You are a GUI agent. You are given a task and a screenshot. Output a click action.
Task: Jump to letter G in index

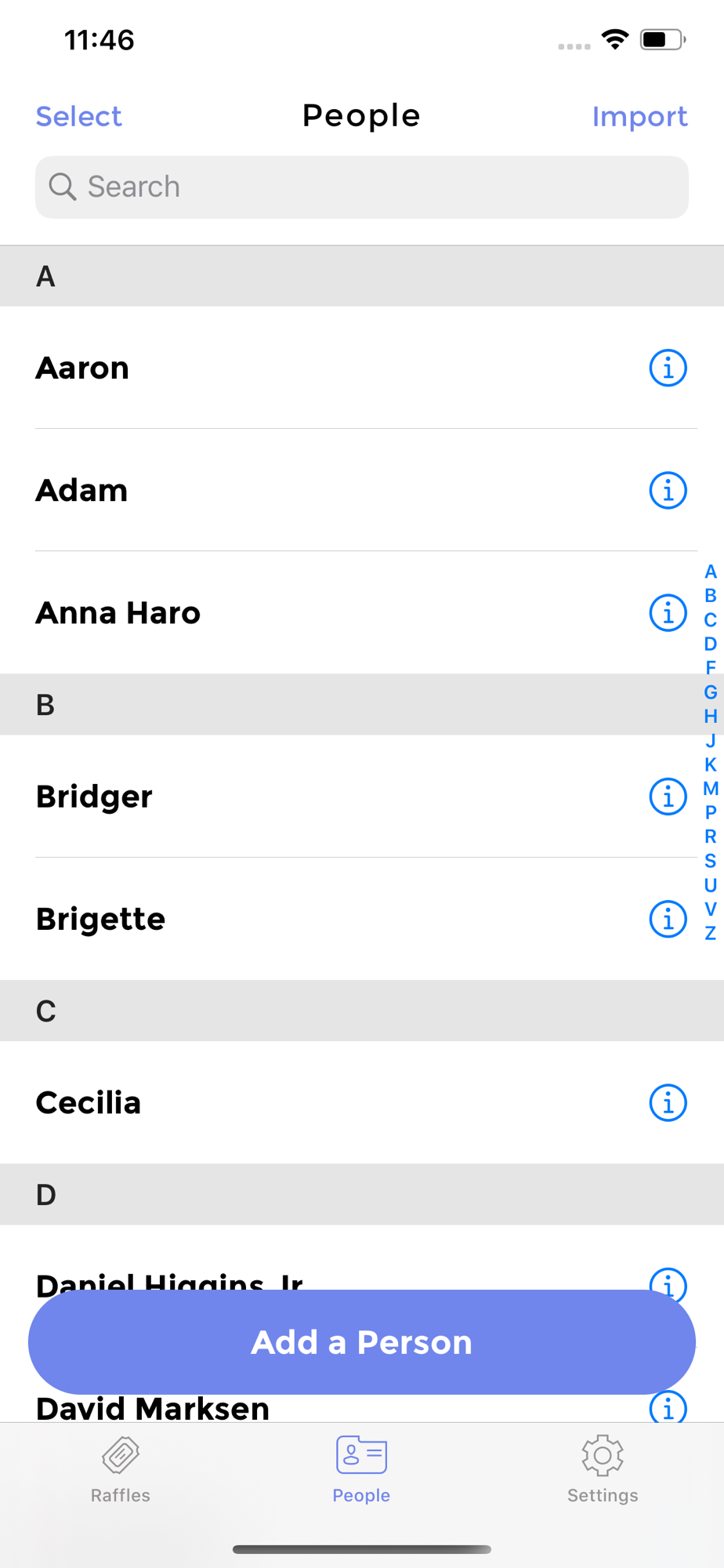click(x=711, y=692)
